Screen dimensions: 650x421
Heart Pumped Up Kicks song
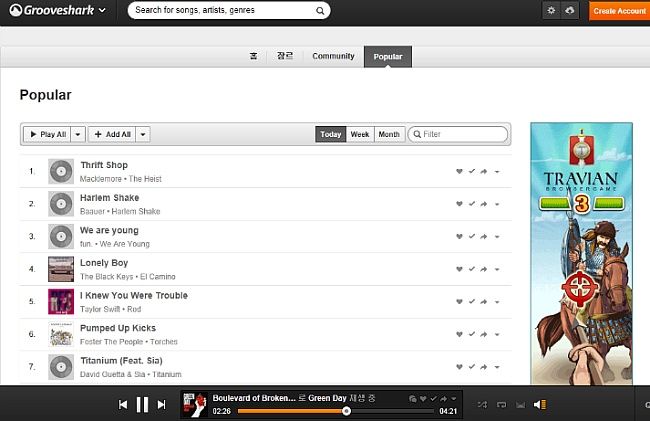(459, 334)
